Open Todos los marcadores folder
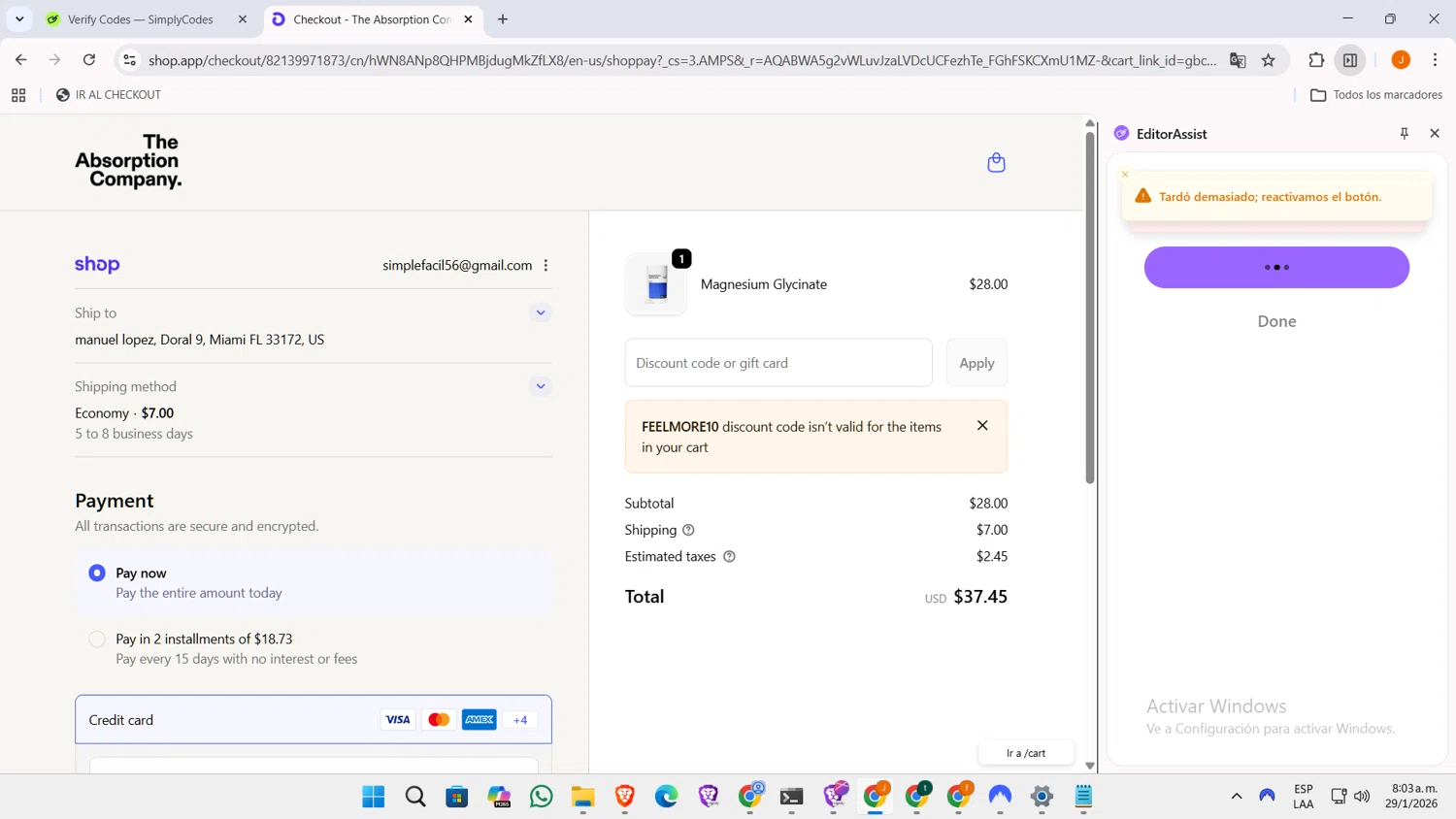Screen dimensions: 1456x819 pyautogui.click(x=1376, y=95)
